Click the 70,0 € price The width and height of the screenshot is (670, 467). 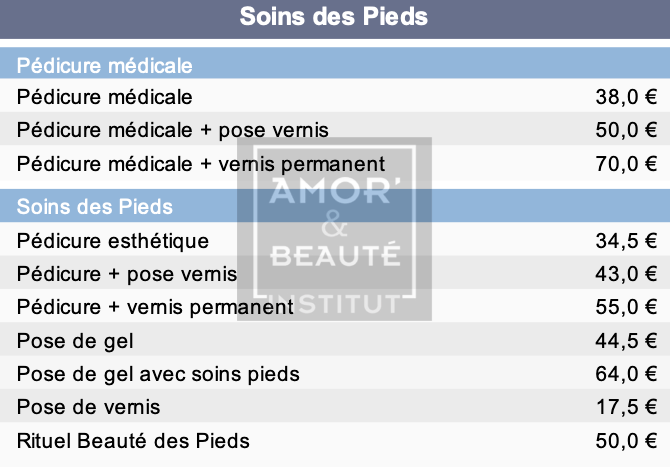coord(626,164)
